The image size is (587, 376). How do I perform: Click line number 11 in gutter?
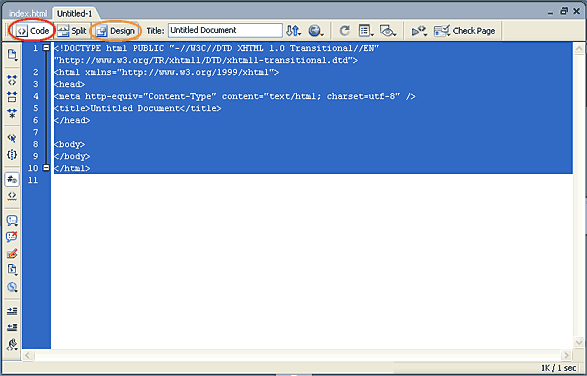33,180
